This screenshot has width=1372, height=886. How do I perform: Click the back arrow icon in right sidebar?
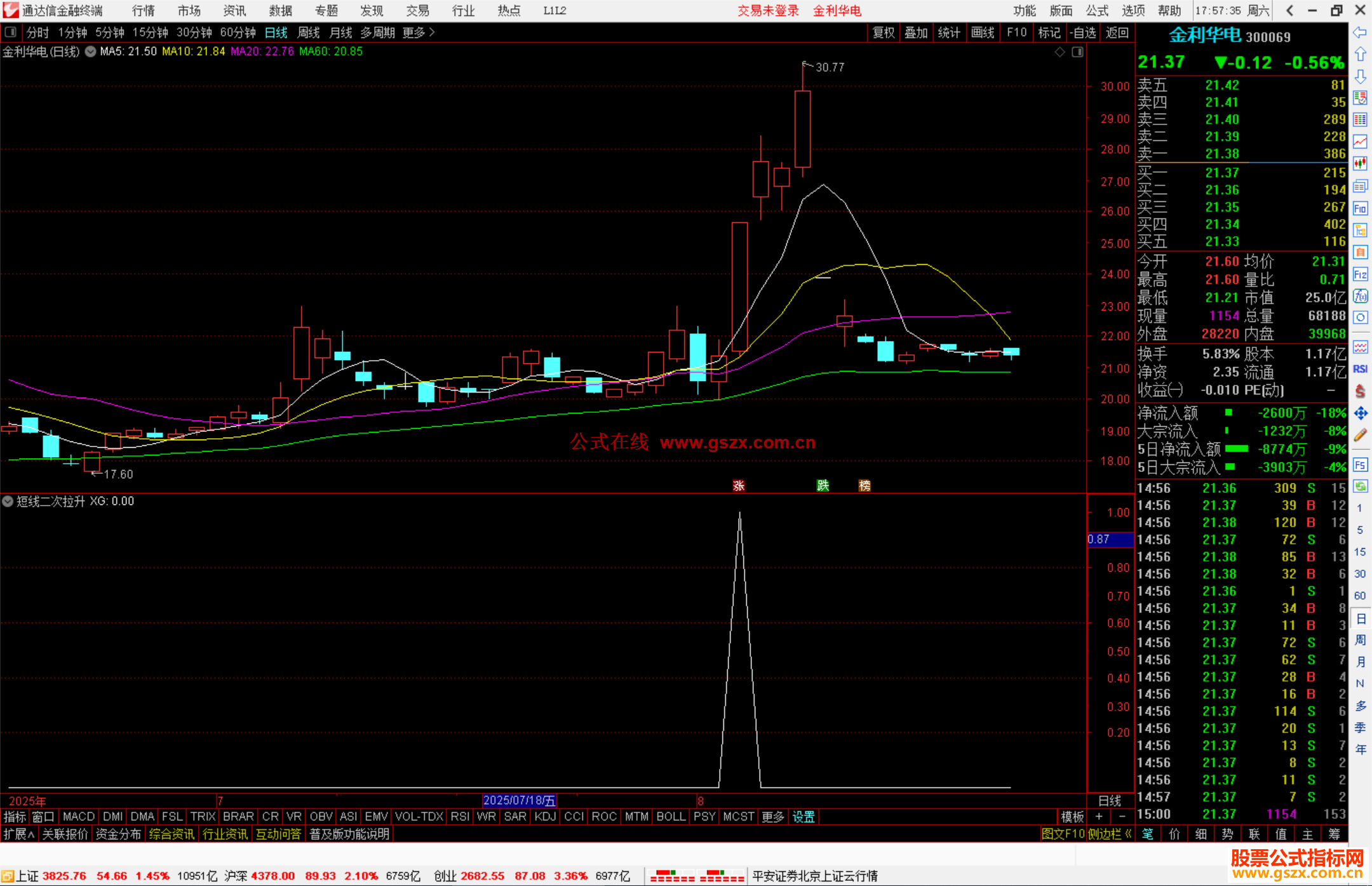point(1360,32)
